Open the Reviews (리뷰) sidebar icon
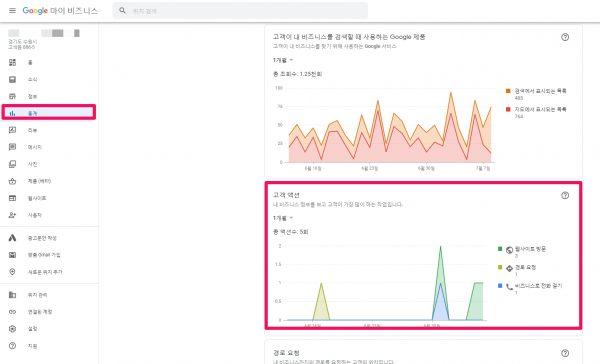The image size is (600, 364). pos(12,130)
